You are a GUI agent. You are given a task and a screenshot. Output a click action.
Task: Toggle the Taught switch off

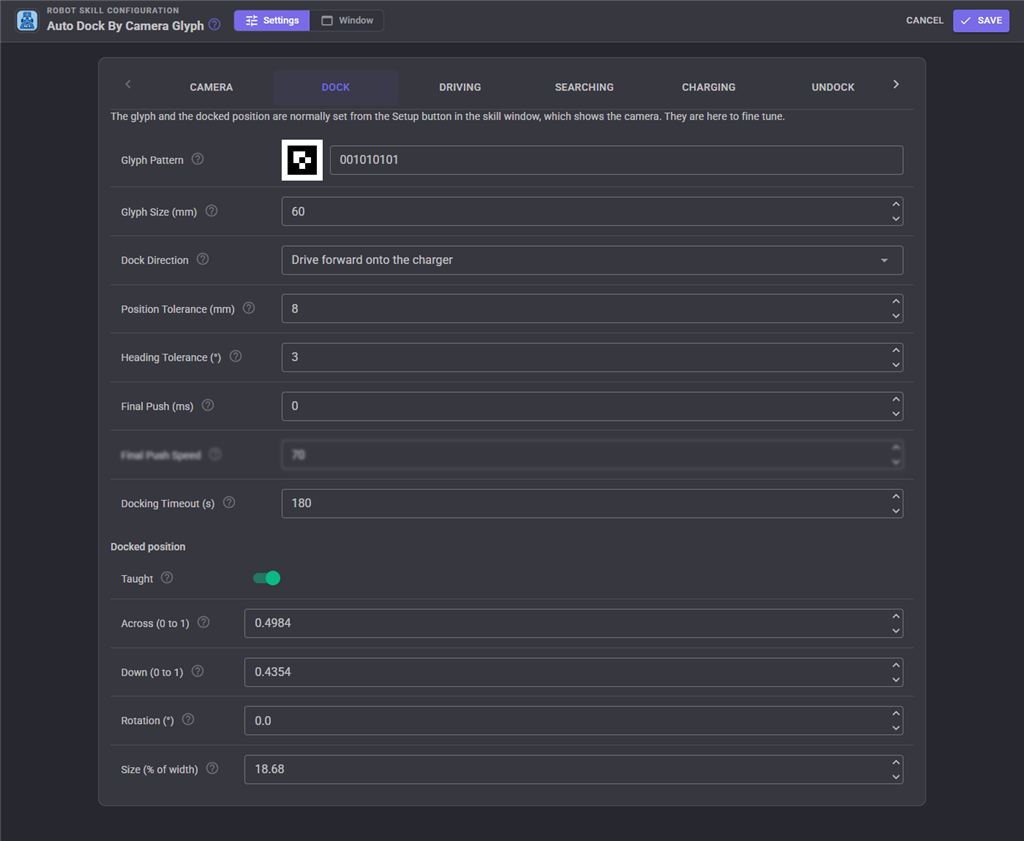click(x=266, y=579)
